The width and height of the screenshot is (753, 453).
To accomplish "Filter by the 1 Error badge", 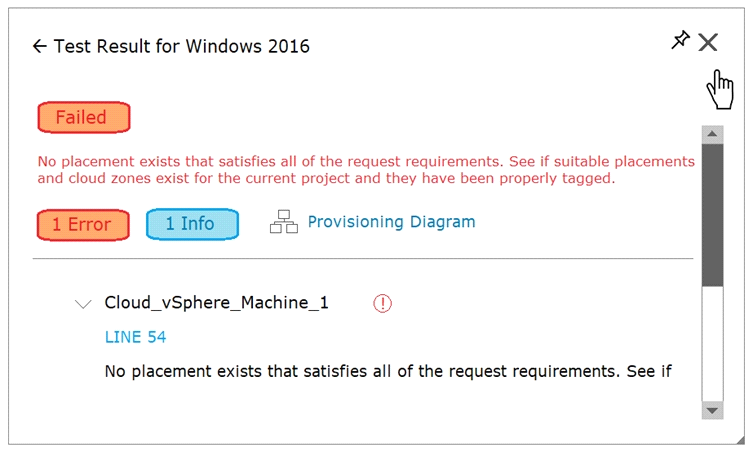I will point(83,224).
